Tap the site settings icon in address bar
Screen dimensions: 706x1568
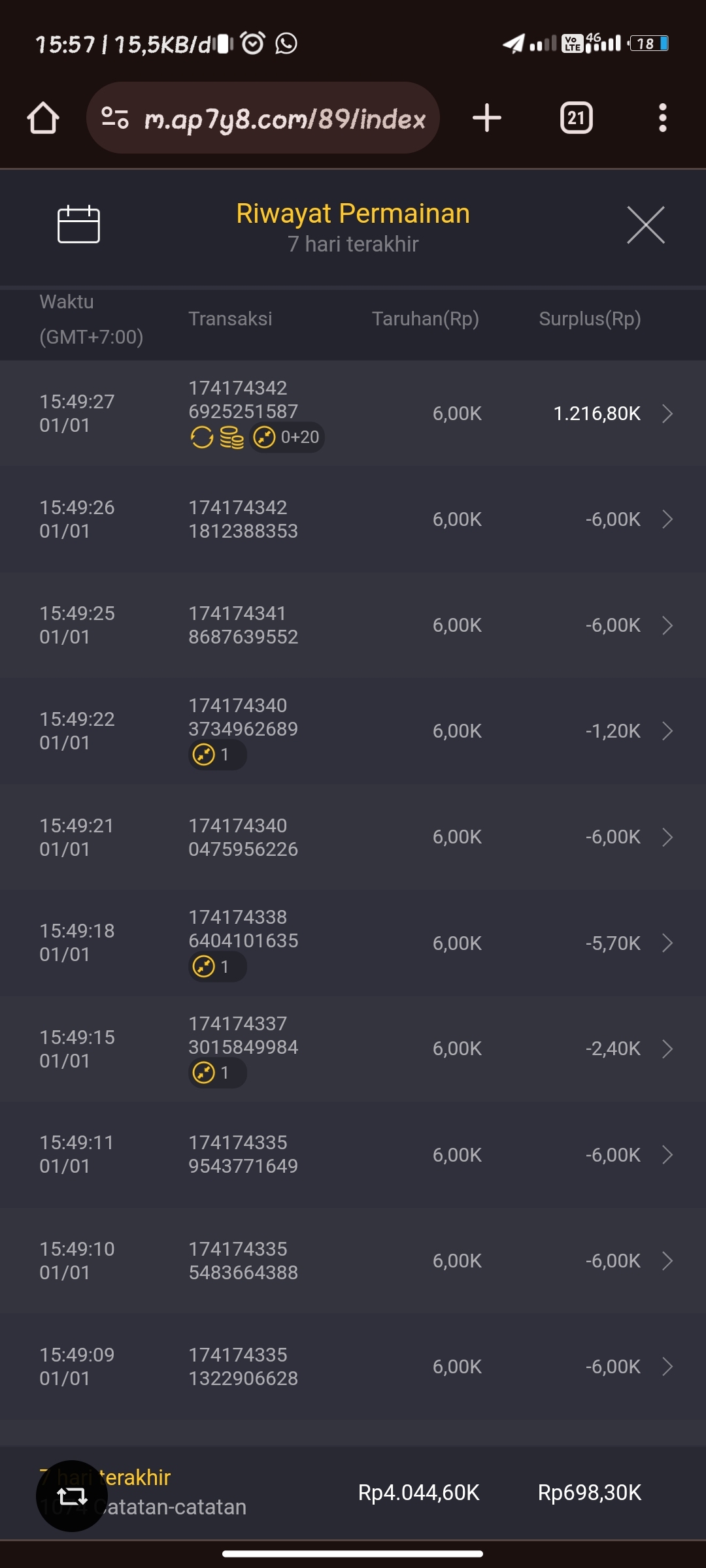115,118
